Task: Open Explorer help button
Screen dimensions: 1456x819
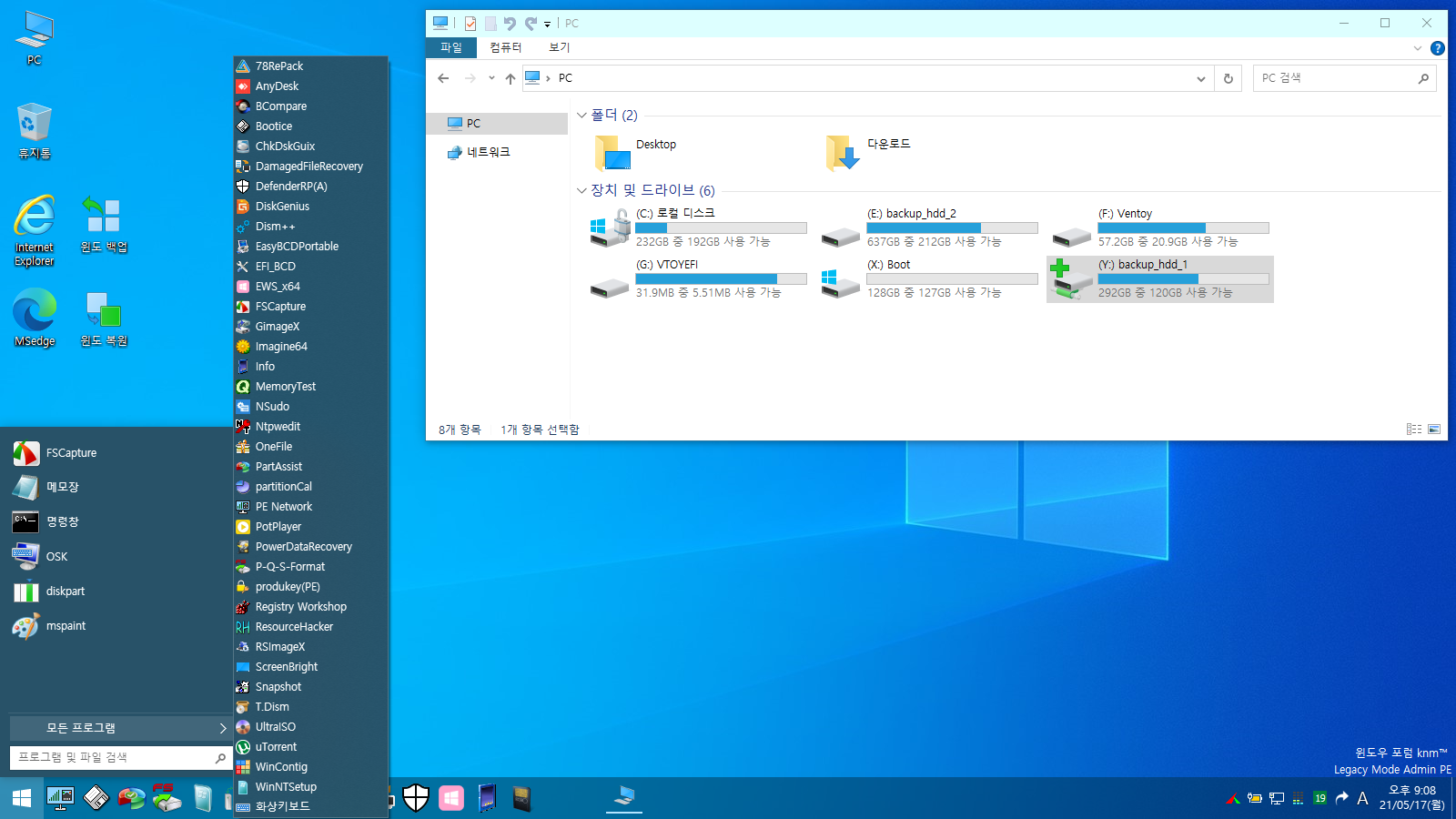Action: (1438, 48)
